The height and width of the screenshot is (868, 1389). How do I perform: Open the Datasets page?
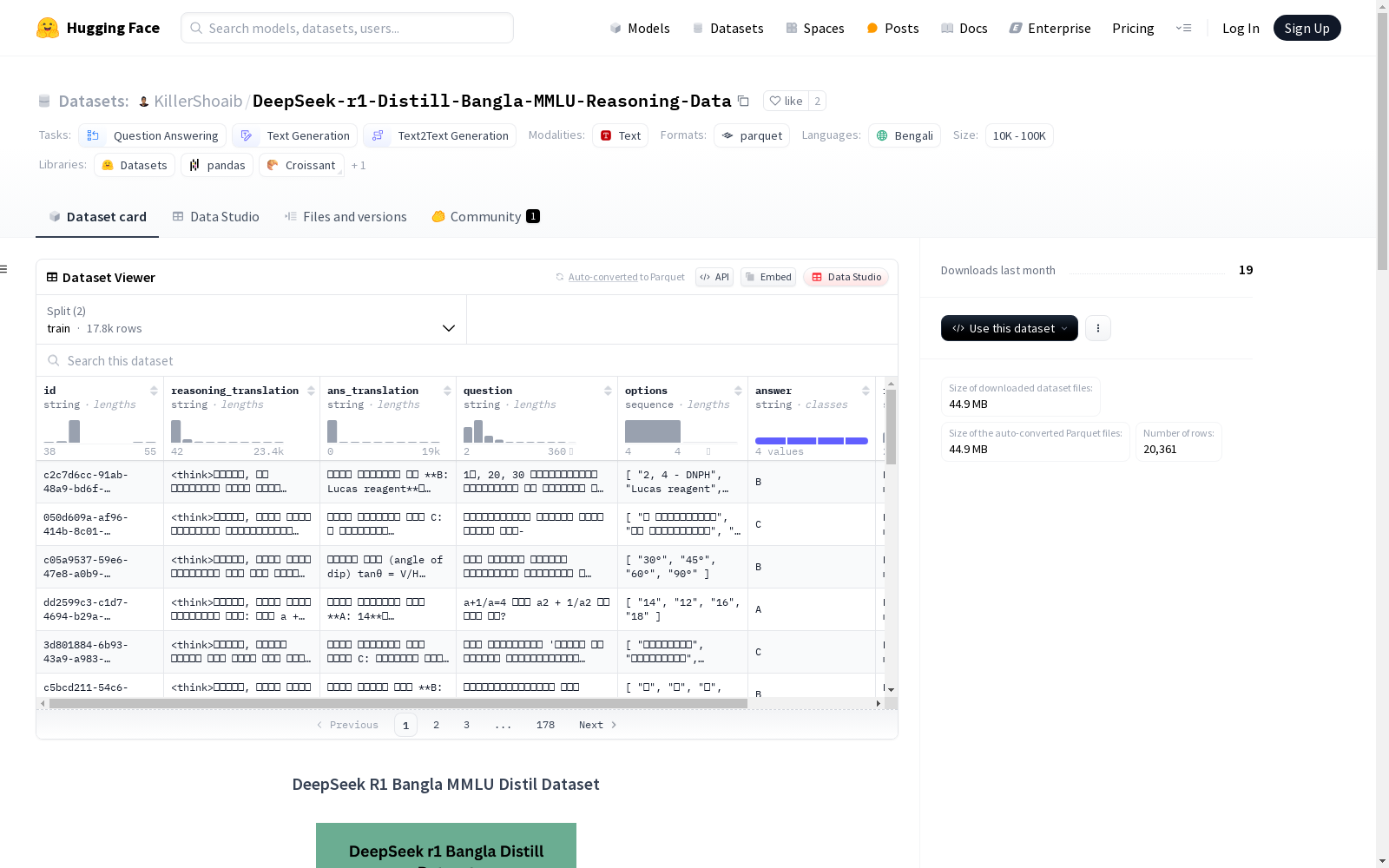[727, 28]
